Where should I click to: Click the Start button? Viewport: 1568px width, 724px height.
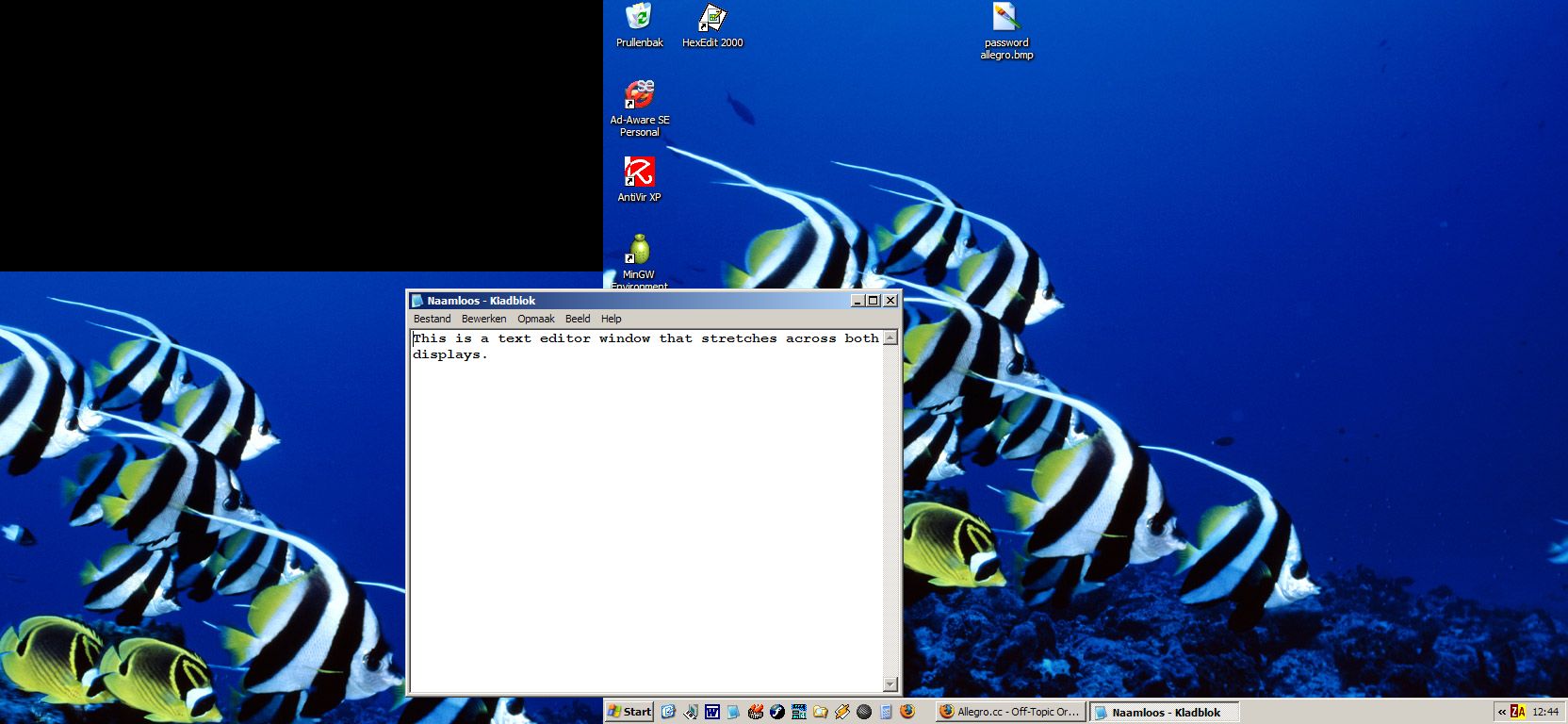pyautogui.click(x=629, y=712)
